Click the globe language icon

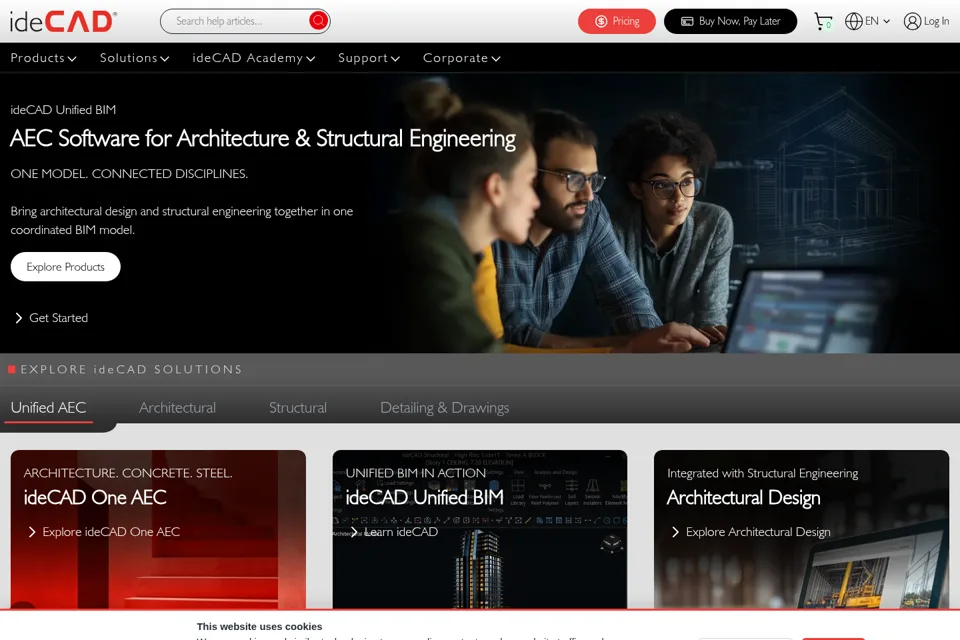853,21
